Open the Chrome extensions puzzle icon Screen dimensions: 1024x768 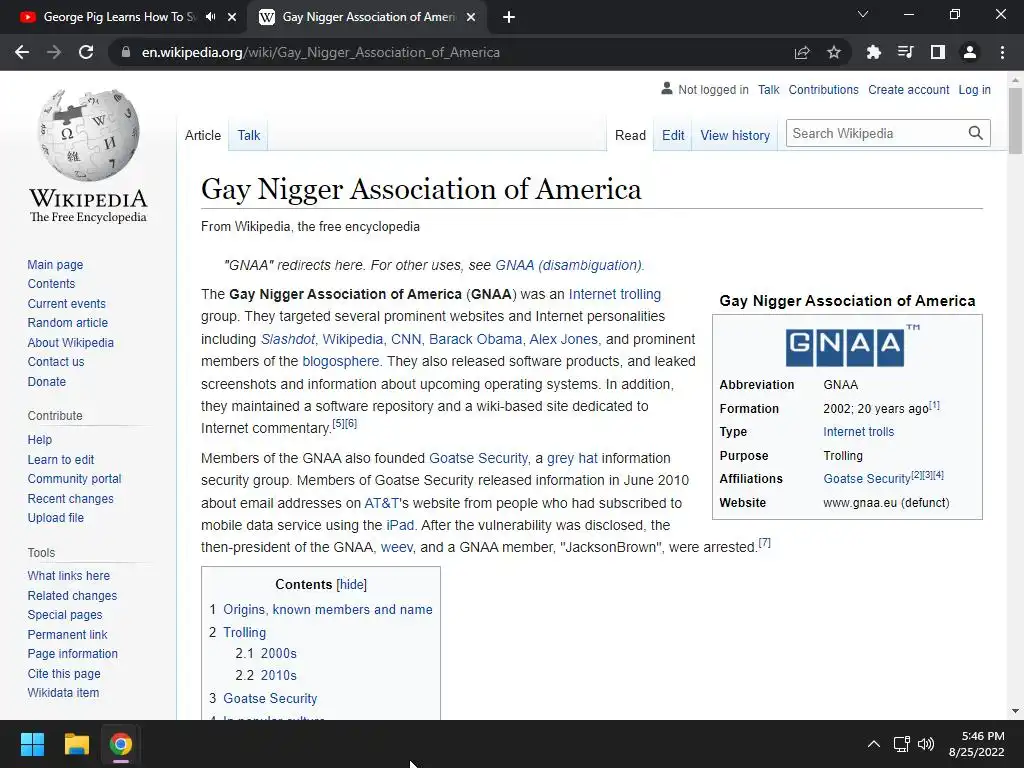tap(873, 52)
